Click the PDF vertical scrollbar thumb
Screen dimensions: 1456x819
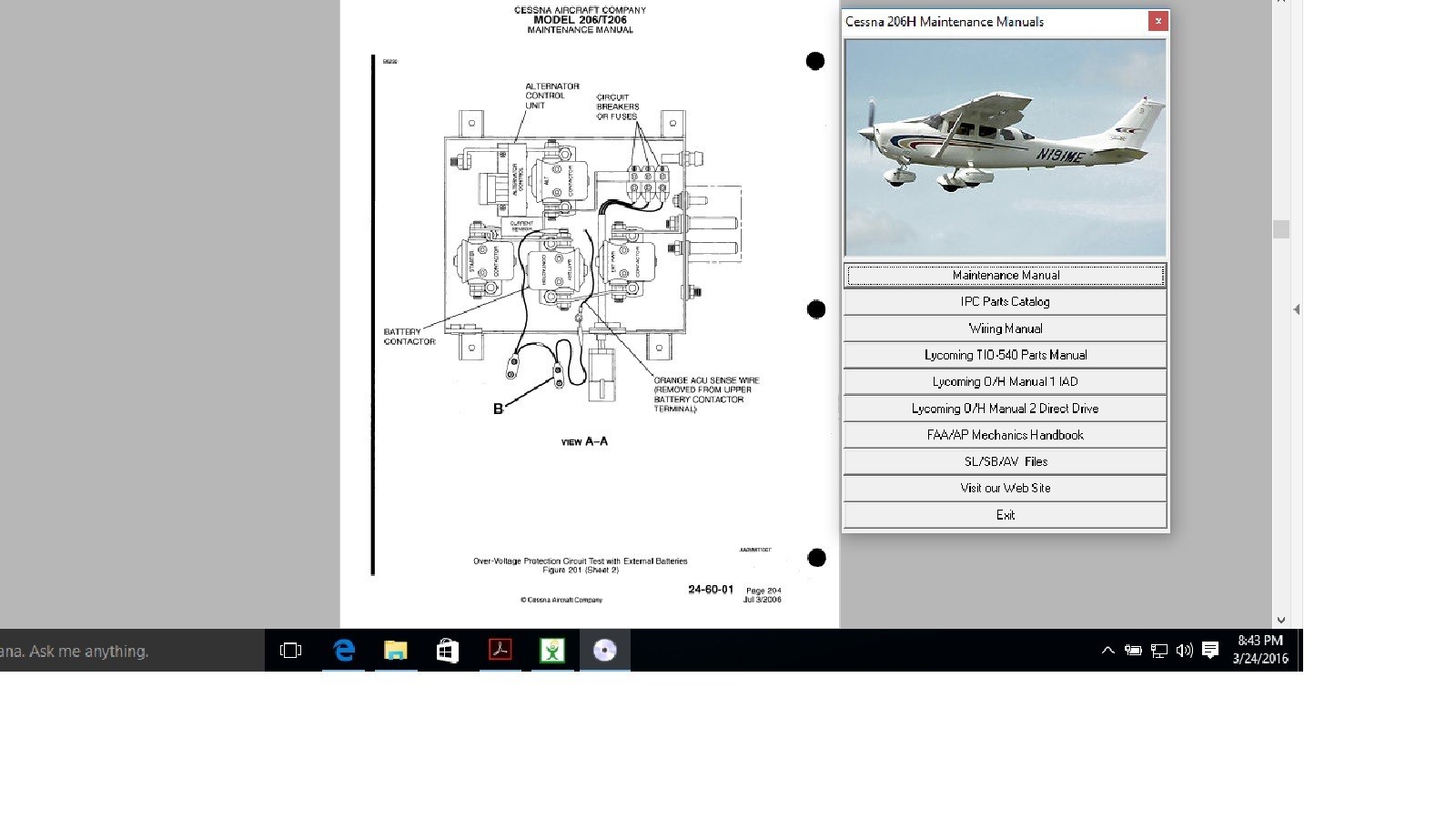1281,229
